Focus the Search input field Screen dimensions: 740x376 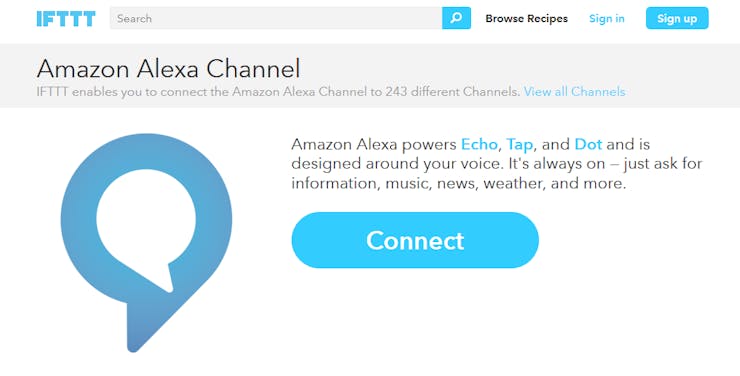coord(276,18)
